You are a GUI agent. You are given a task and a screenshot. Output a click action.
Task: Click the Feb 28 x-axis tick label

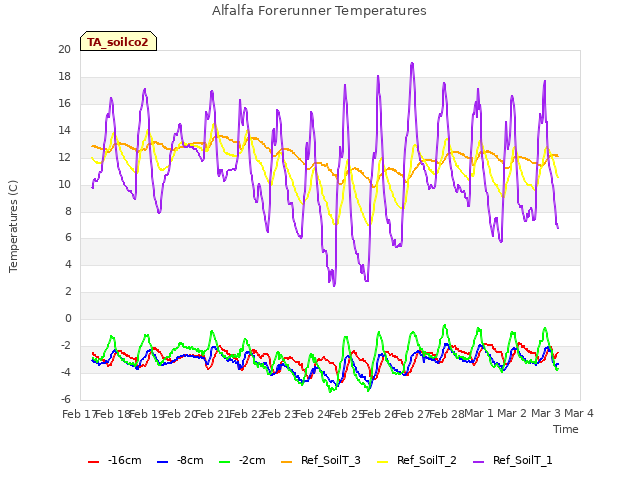pos(446,414)
